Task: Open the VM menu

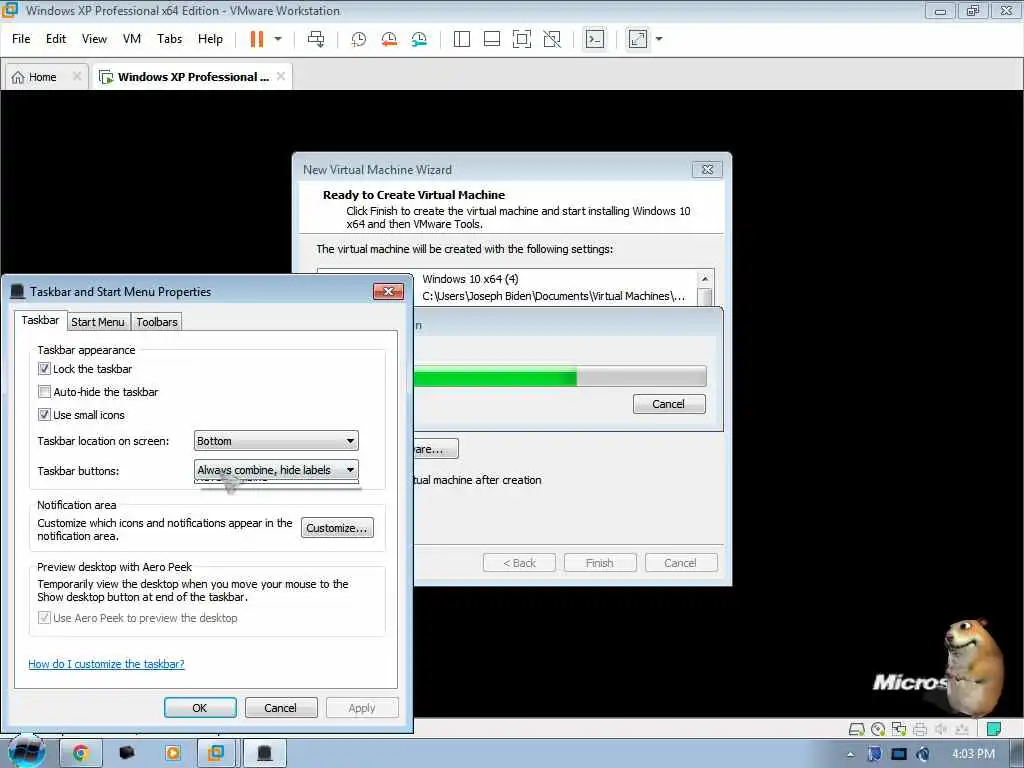Action: (x=132, y=39)
